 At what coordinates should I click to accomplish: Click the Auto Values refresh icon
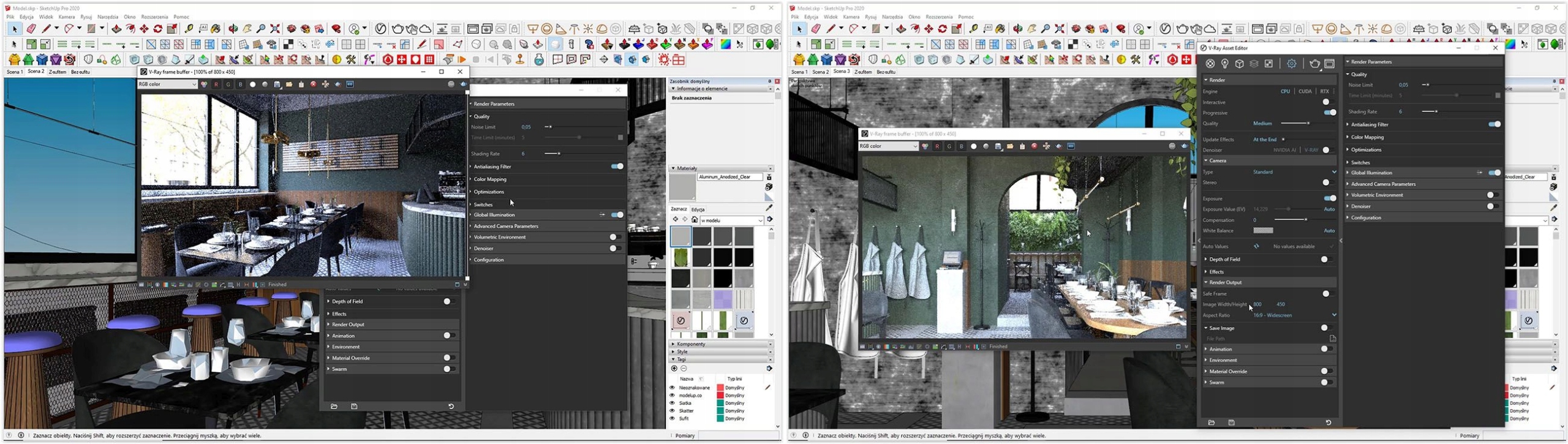(x=1256, y=246)
